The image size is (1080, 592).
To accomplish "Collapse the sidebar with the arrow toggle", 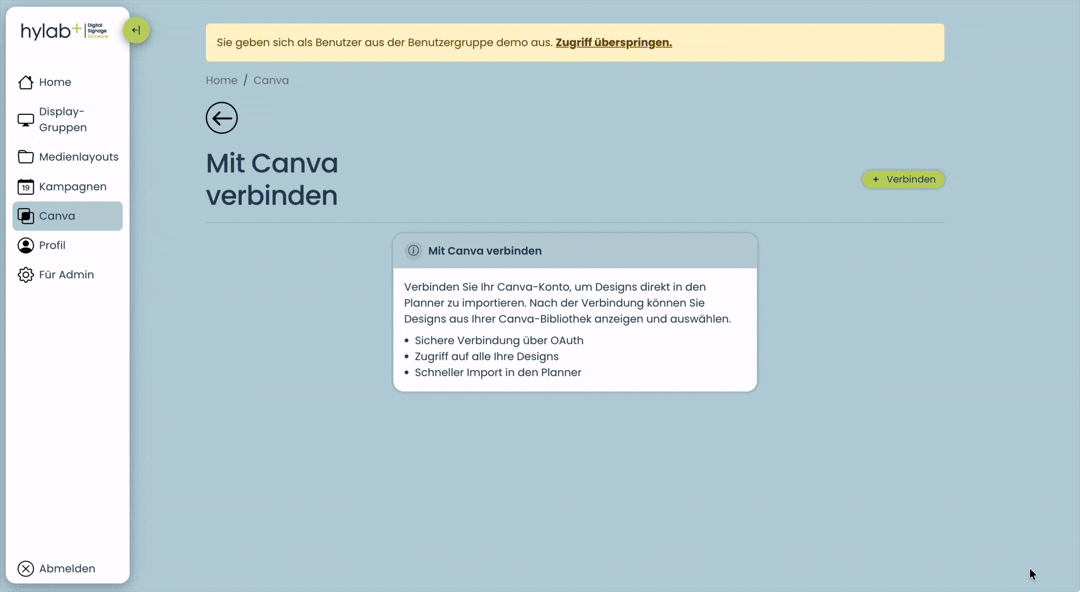I will click(x=136, y=30).
